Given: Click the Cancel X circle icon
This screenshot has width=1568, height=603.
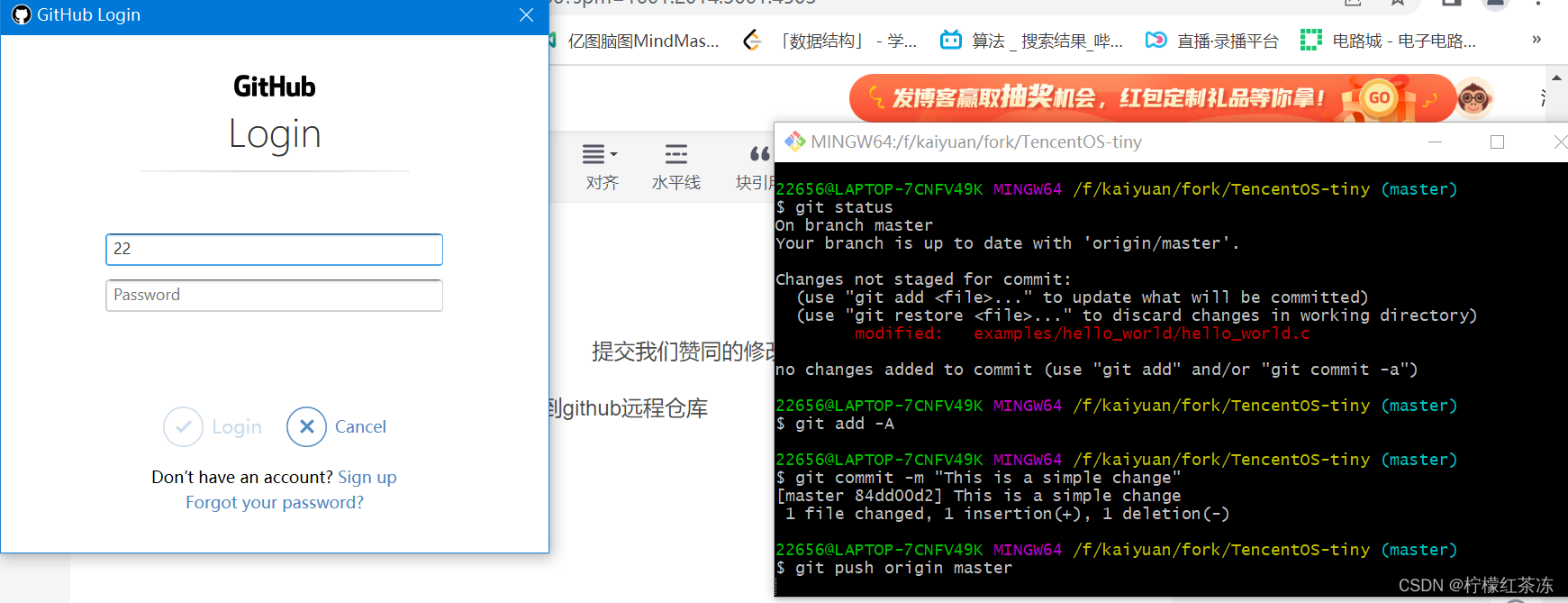Looking at the screenshot, I should (x=306, y=426).
